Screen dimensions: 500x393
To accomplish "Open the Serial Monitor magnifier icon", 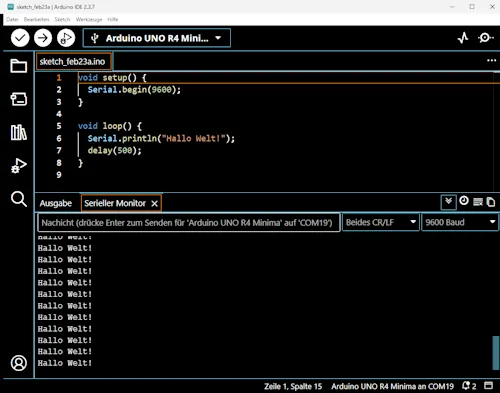I will point(486,38).
